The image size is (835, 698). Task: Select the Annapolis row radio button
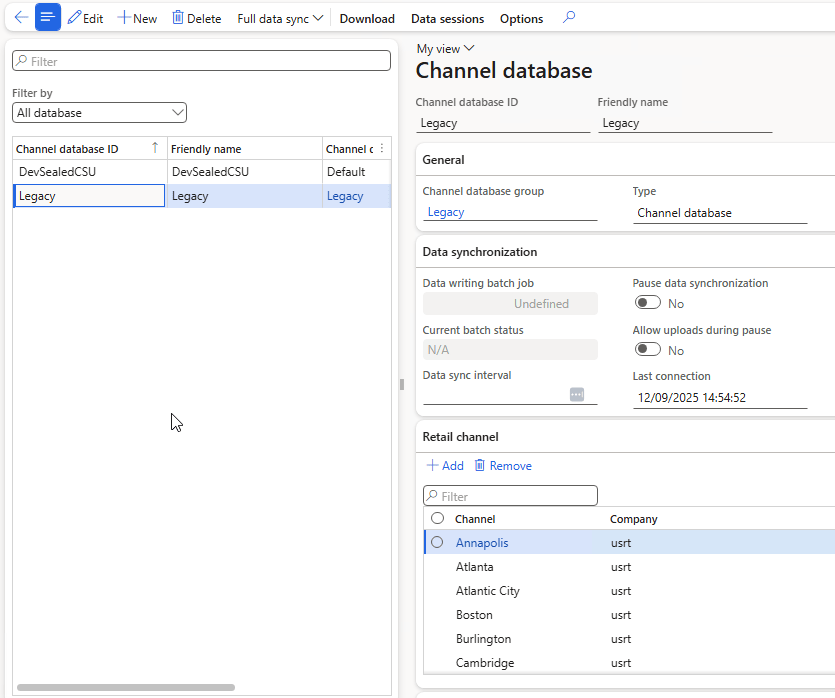[x=437, y=542]
